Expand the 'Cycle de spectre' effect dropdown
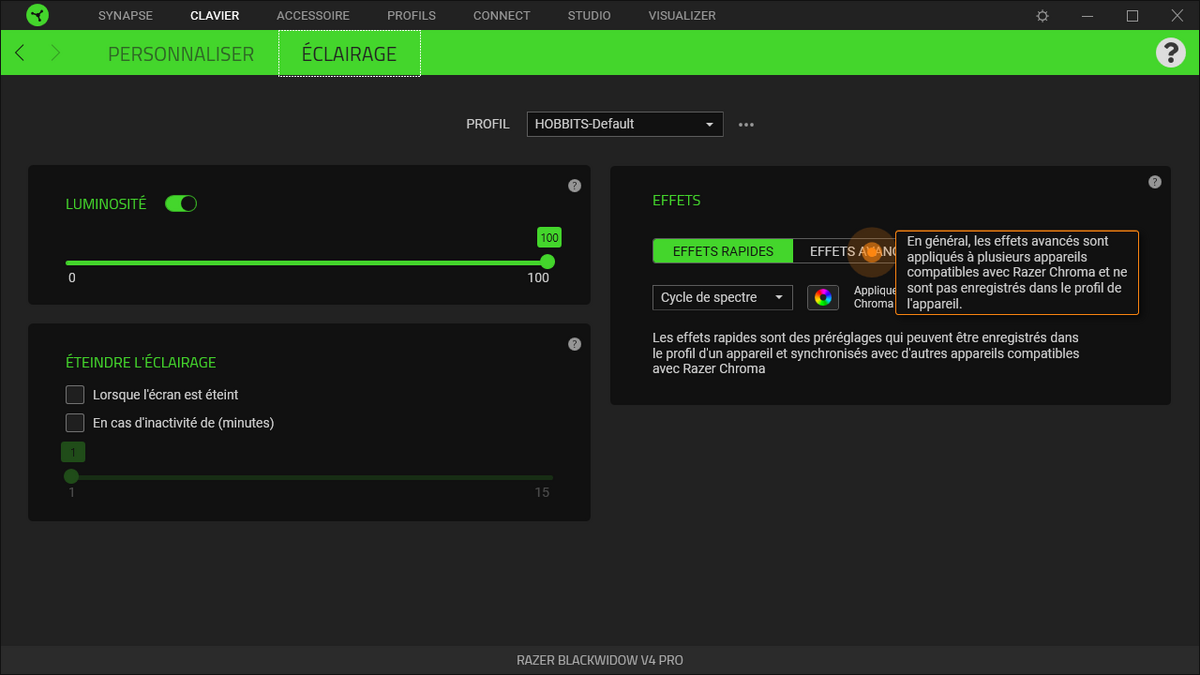This screenshot has width=1200, height=675. pos(722,297)
